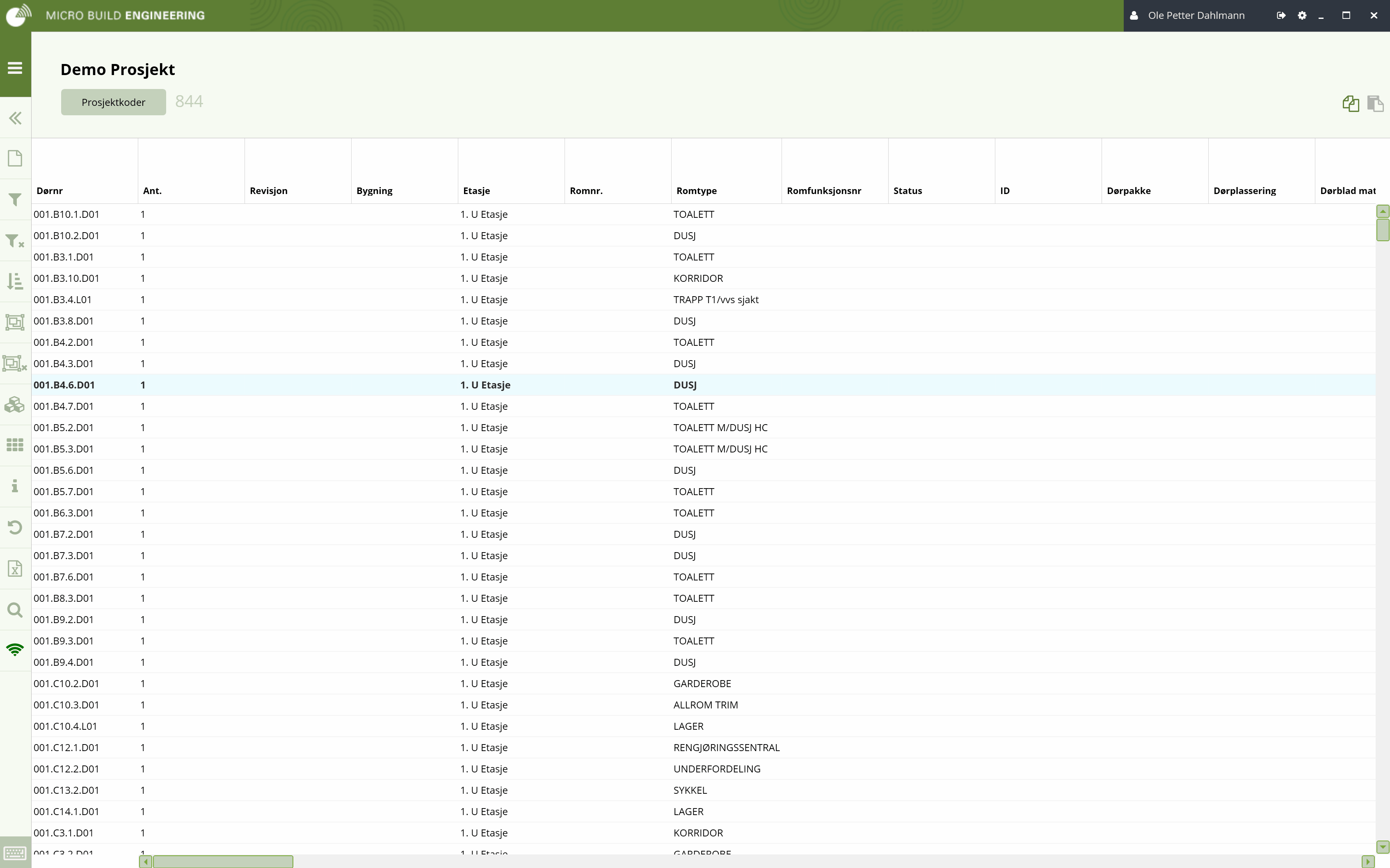Click user Ole Petter Dahlmann
This screenshot has height=868, width=1390.
[x=1196, y=16]
